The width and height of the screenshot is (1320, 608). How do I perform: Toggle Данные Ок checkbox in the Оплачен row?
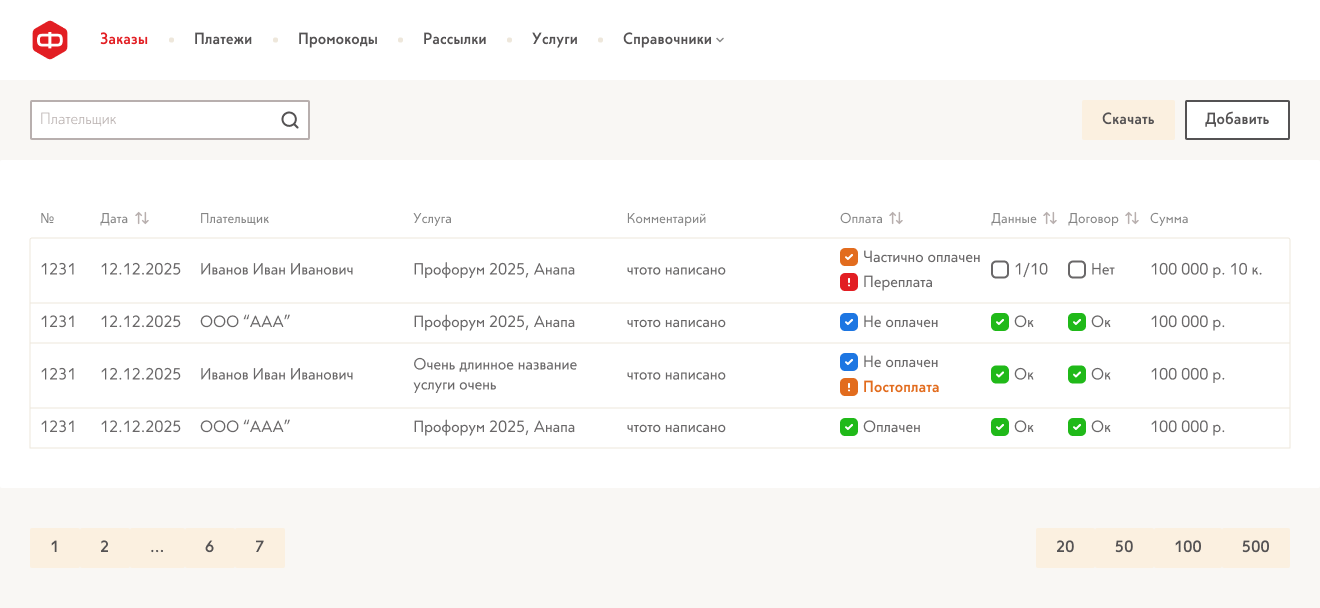tap(1000, 427)
